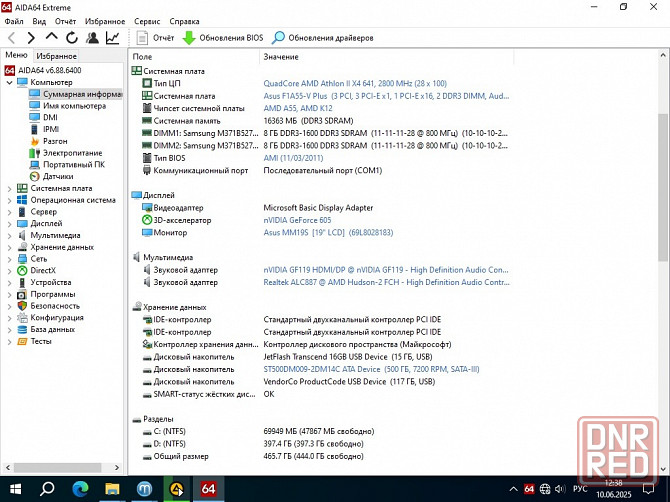670x502 pixels.
Task: Click the Отчёт report toolbar button
Action: click(x=155, y=38)
